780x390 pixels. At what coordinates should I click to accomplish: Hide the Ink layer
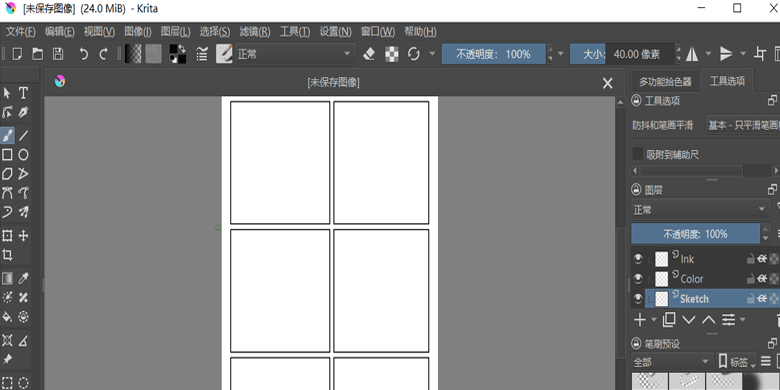tap(638, 259)
